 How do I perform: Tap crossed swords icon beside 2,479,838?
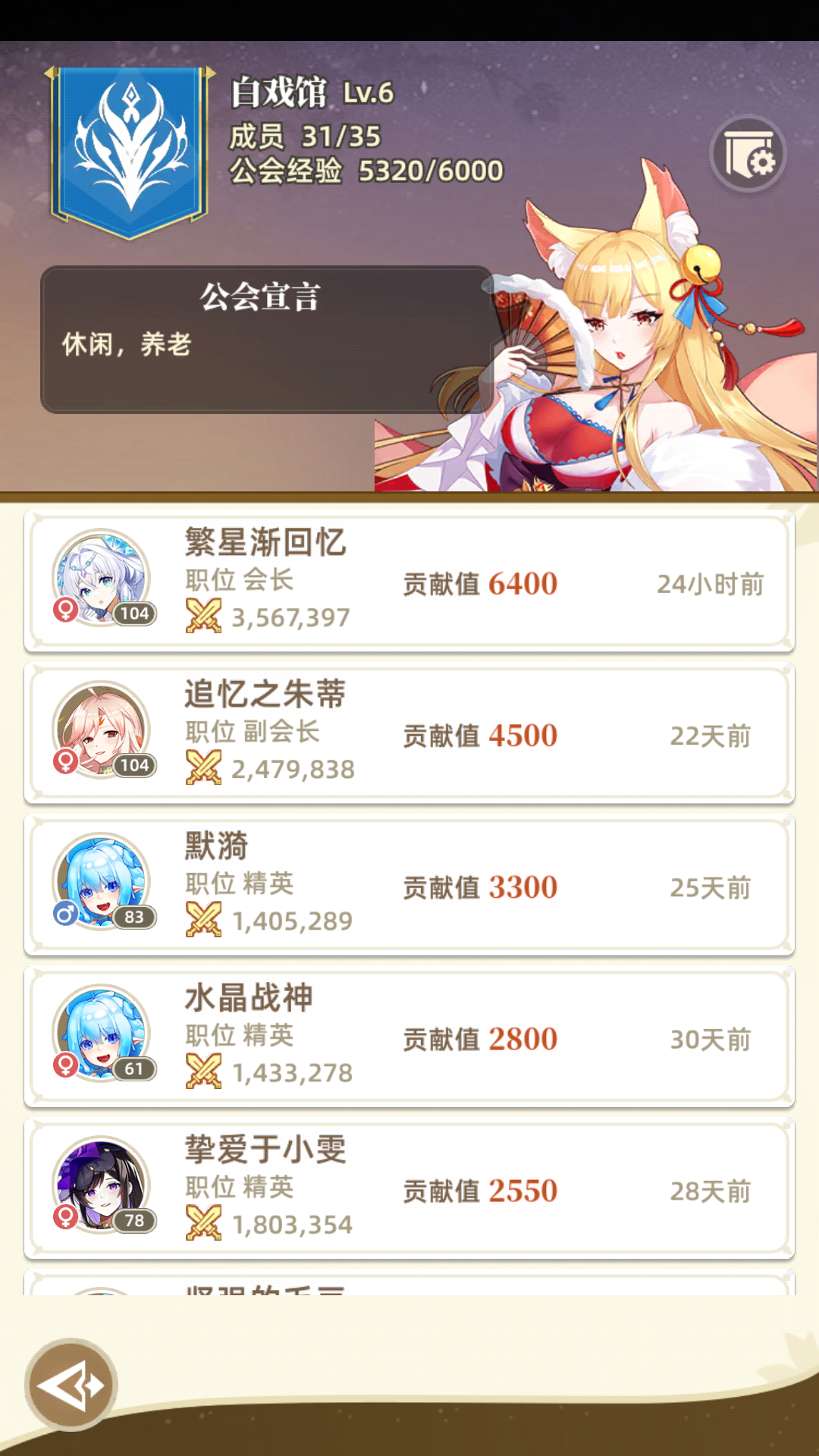tap(203, 767)
